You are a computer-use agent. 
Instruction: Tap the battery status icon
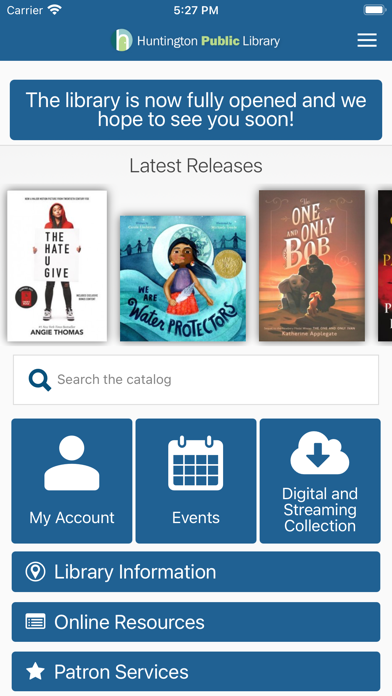tap(375, 10)
